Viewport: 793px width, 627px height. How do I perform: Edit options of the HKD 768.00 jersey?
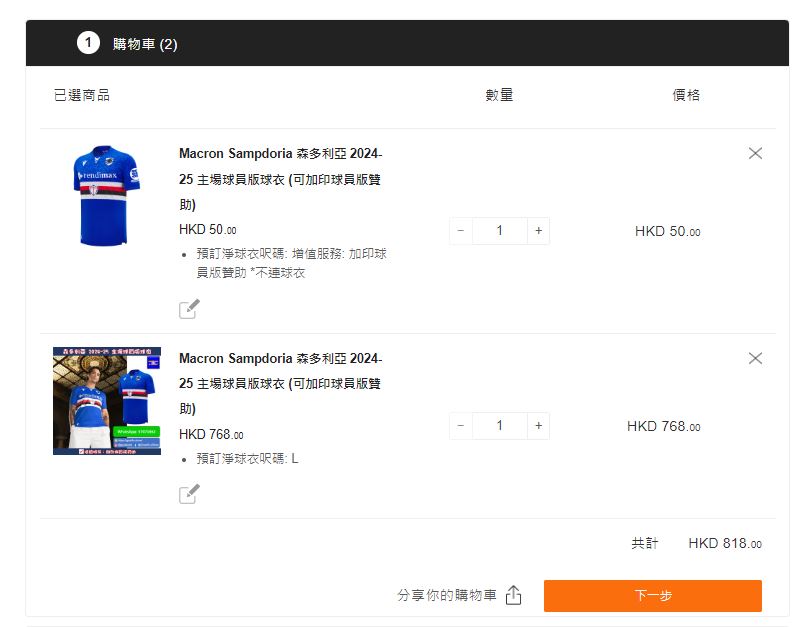pos(189,494)
